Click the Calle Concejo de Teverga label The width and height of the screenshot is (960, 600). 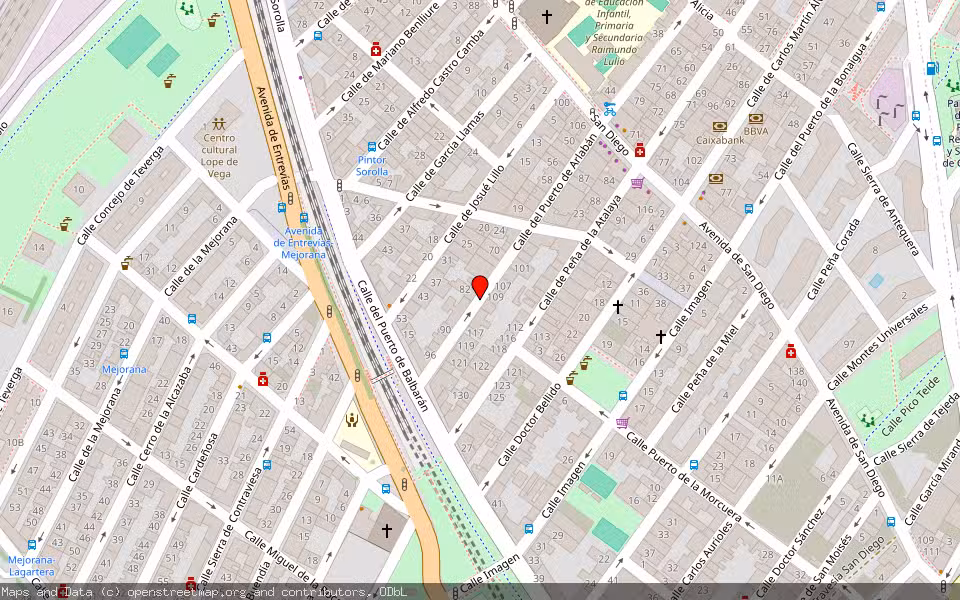tap(121, 196)
